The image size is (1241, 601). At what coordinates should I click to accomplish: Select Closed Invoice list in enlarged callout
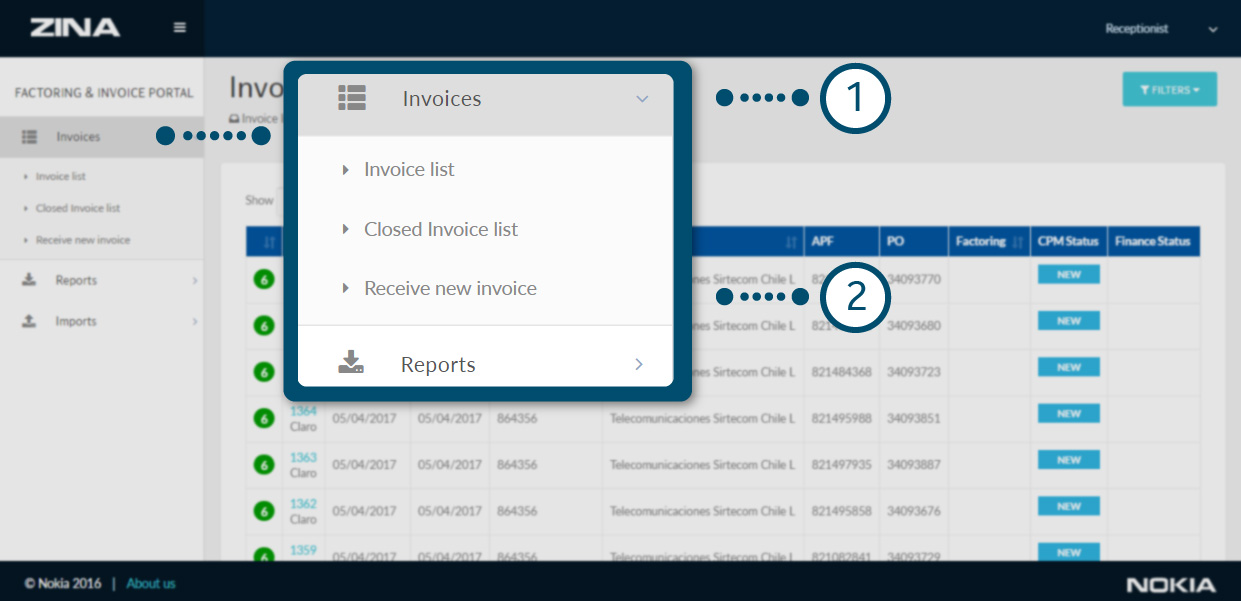point(440,229)
